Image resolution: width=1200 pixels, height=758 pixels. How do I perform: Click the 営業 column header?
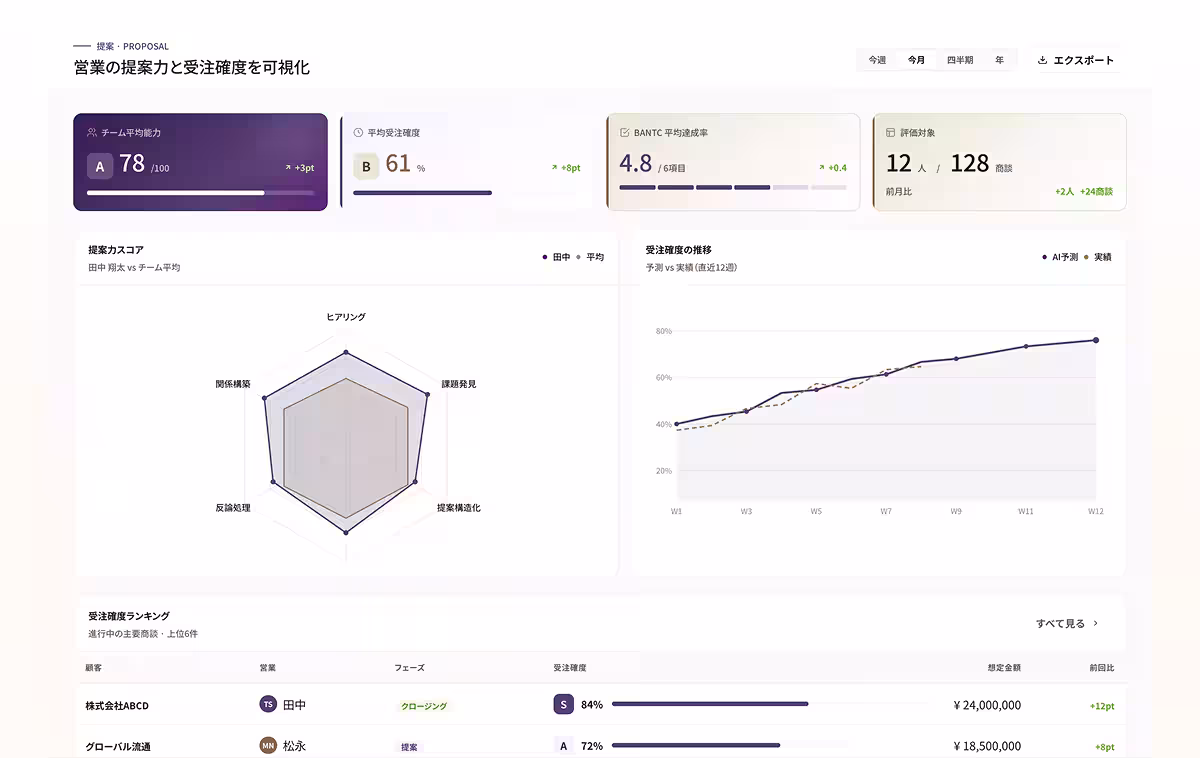[x=268, y=667]
